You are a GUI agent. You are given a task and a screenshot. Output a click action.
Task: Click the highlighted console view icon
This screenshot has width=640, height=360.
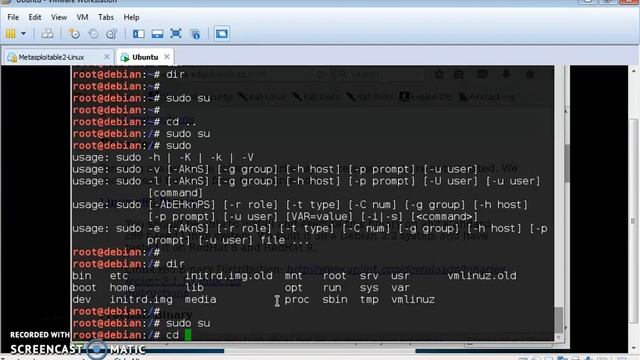click(x=222, y=33)
